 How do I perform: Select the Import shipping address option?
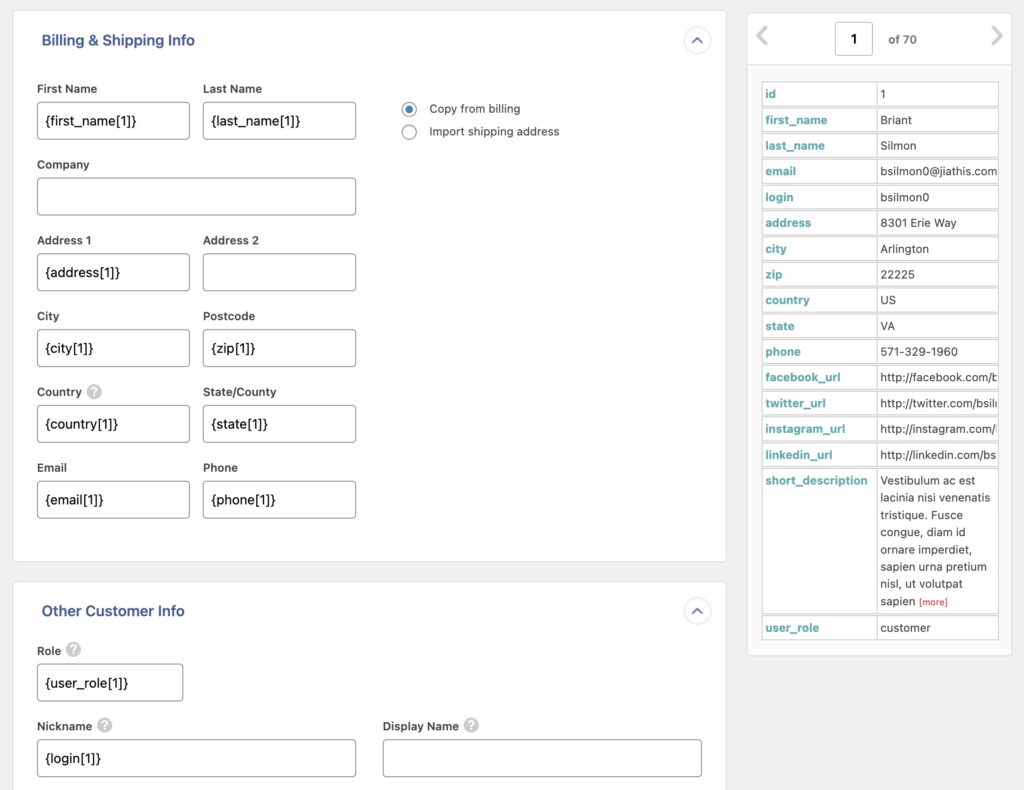409,131
